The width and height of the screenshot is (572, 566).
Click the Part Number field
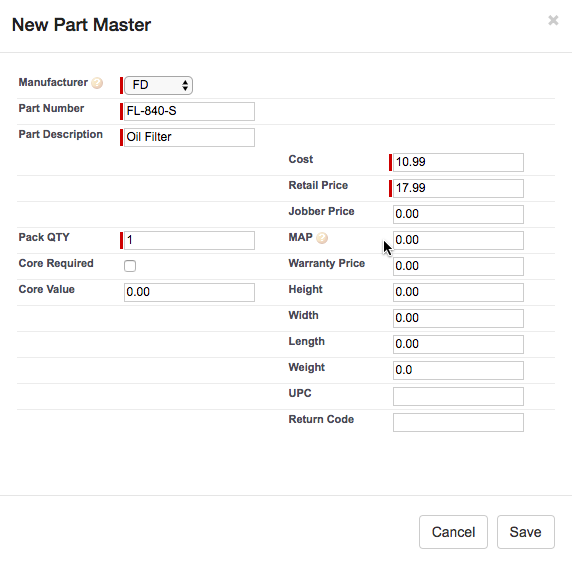point(189,111)
